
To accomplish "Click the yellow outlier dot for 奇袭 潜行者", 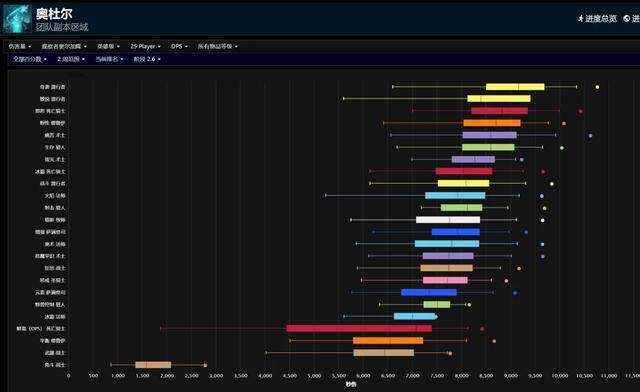I will [597, 87].
